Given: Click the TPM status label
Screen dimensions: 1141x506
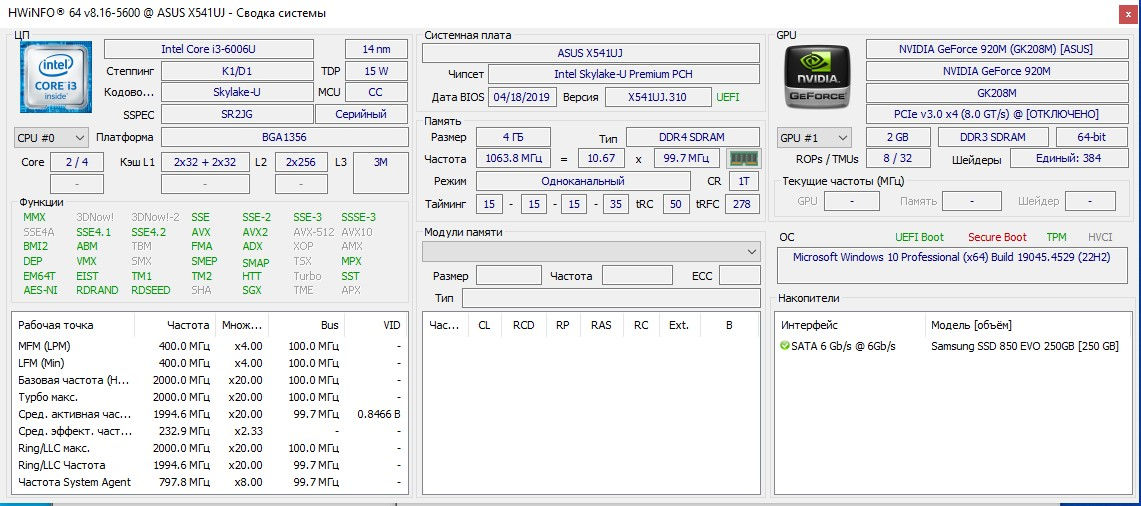Looking at the screenshot, I should (x=1056, y=237).
